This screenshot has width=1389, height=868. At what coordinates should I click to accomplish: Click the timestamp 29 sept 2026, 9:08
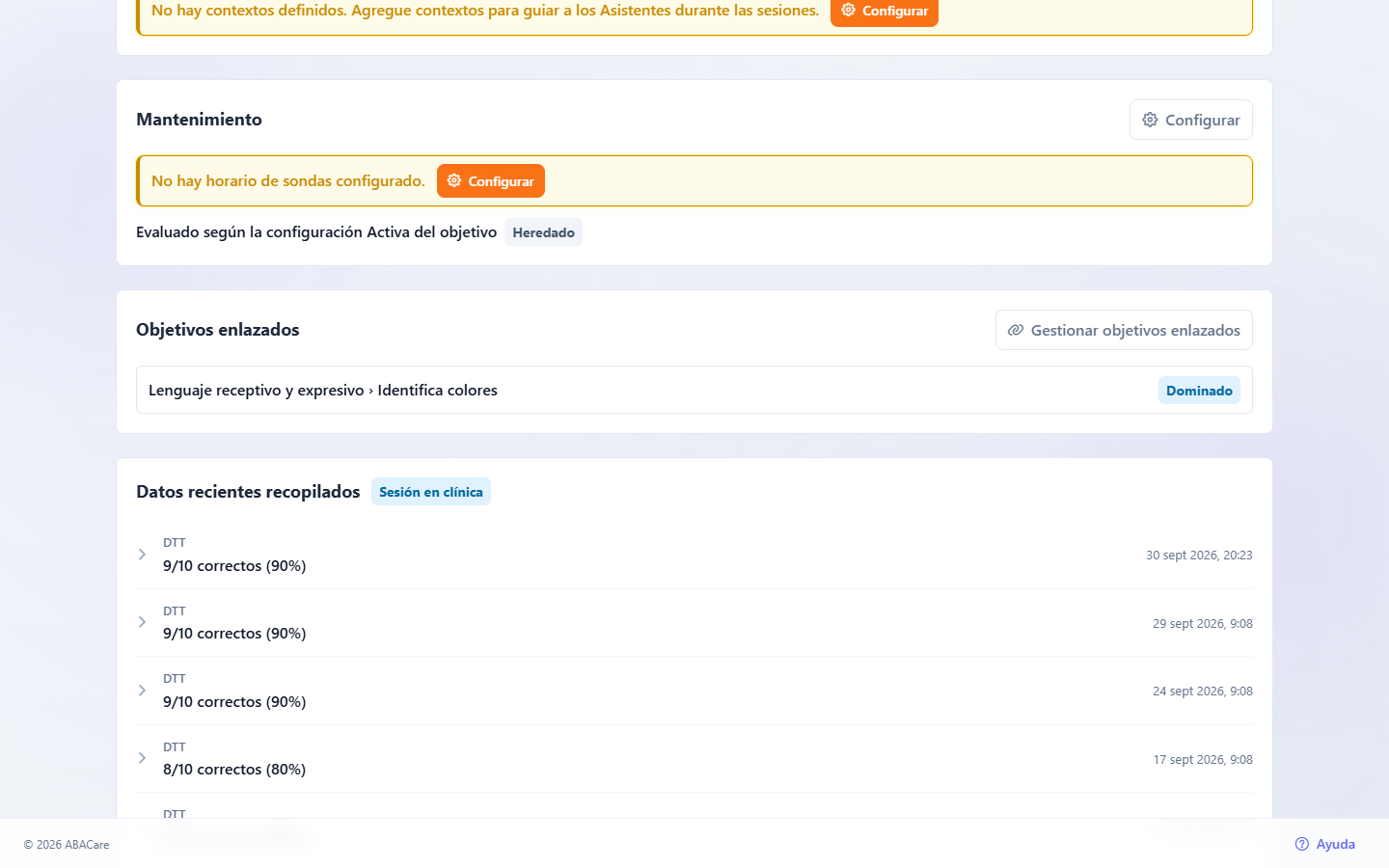click(x=1203, y=624)
